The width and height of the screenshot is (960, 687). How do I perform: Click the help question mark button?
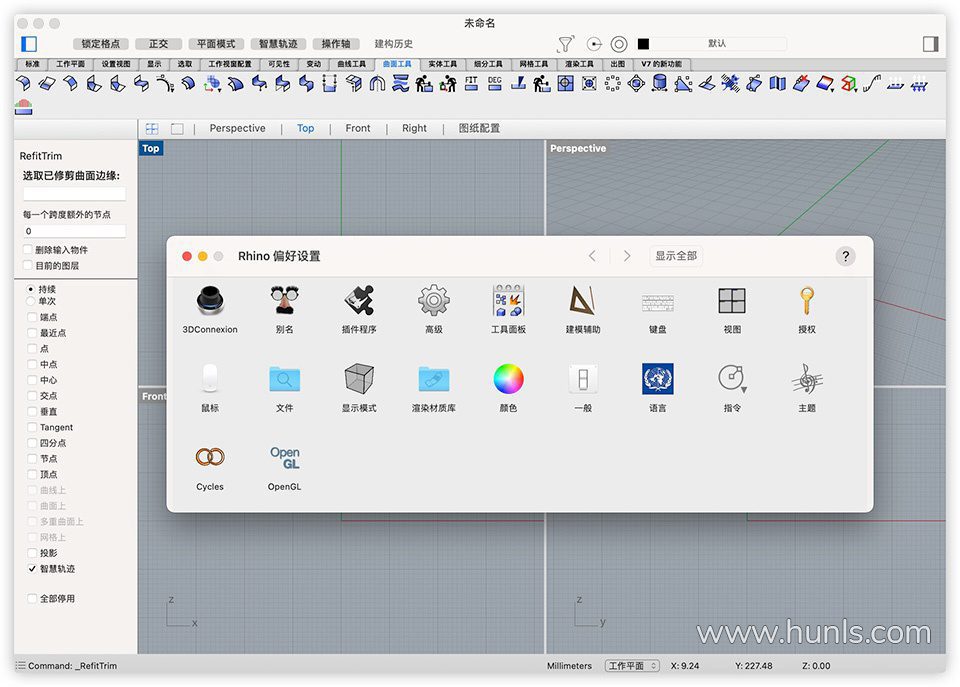click(846, 256)
